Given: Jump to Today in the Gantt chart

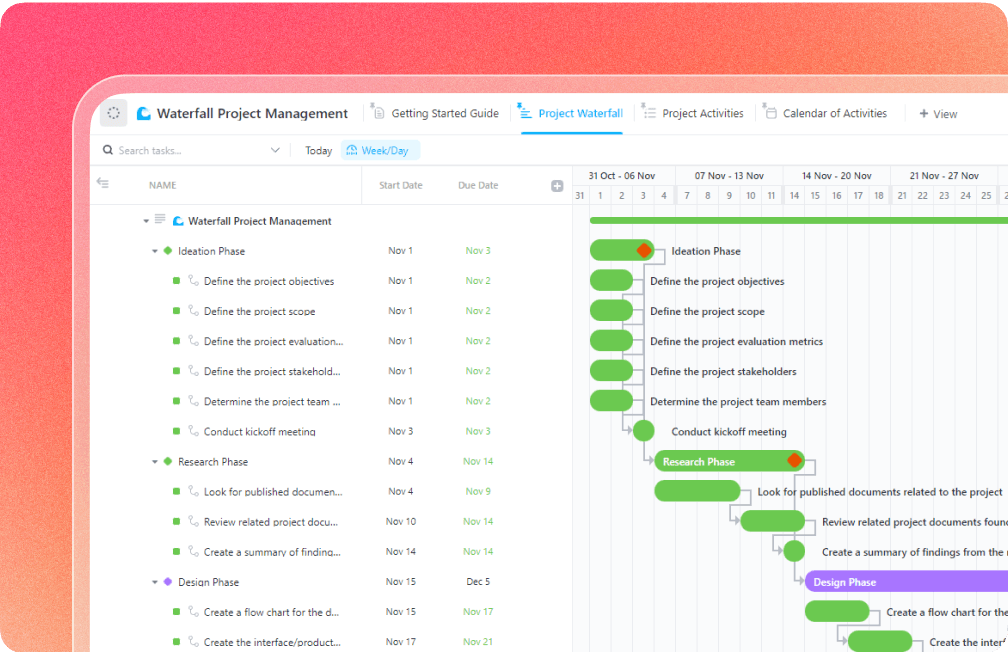Looking at the screenshot, I should [x=318, y=150].
